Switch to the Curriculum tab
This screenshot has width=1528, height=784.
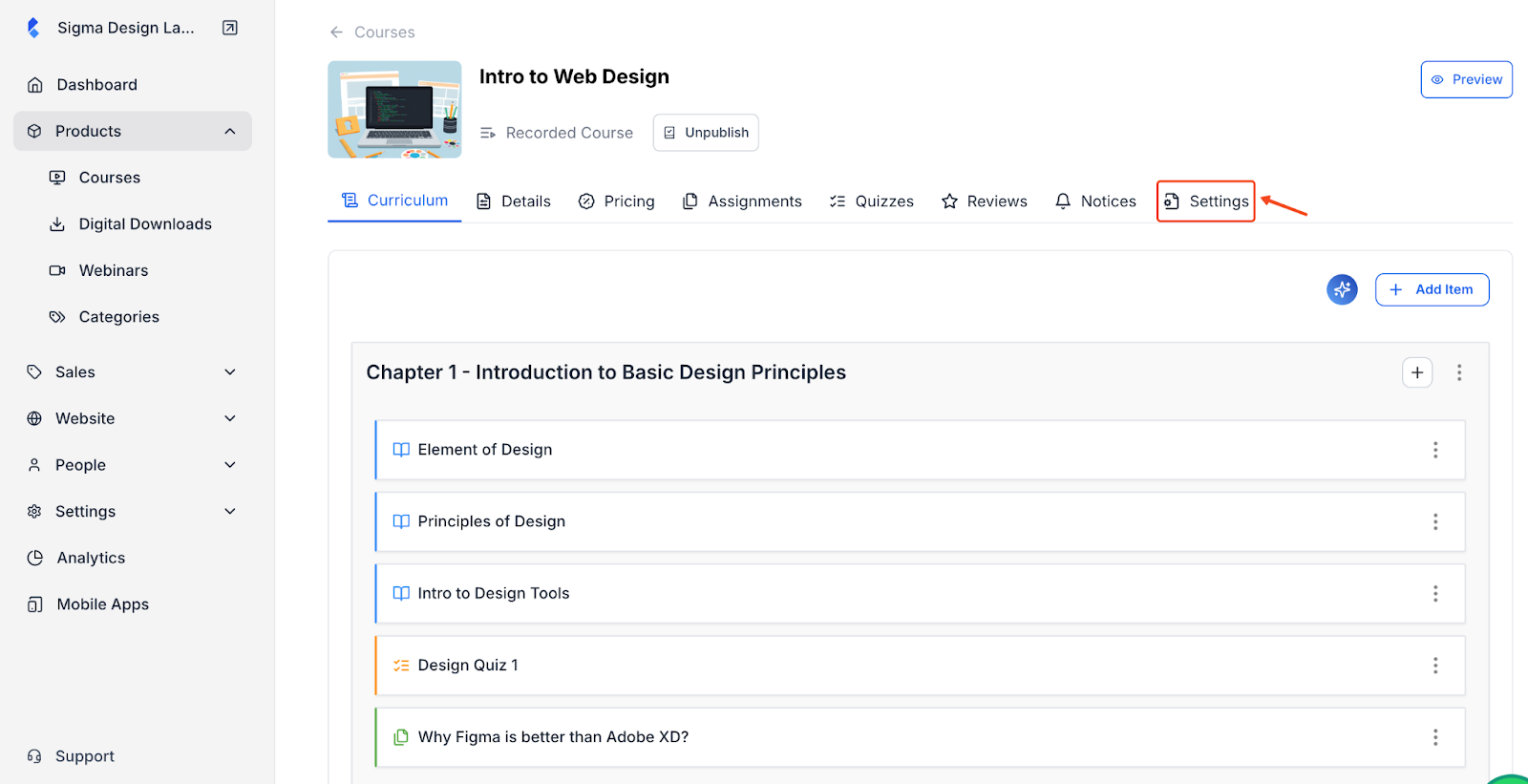(x=394, y=201)
